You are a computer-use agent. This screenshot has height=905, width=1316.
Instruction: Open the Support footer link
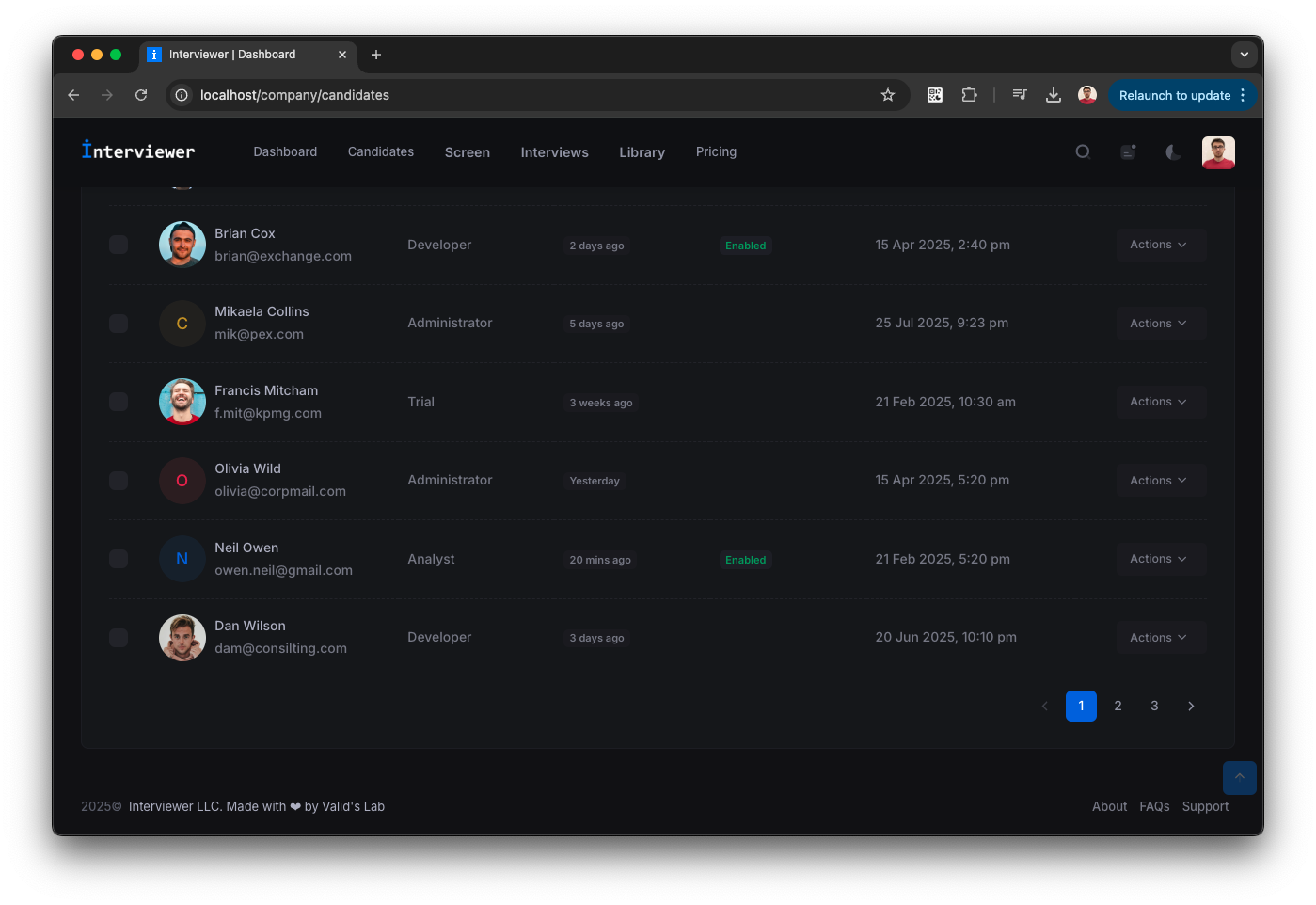1205,806
